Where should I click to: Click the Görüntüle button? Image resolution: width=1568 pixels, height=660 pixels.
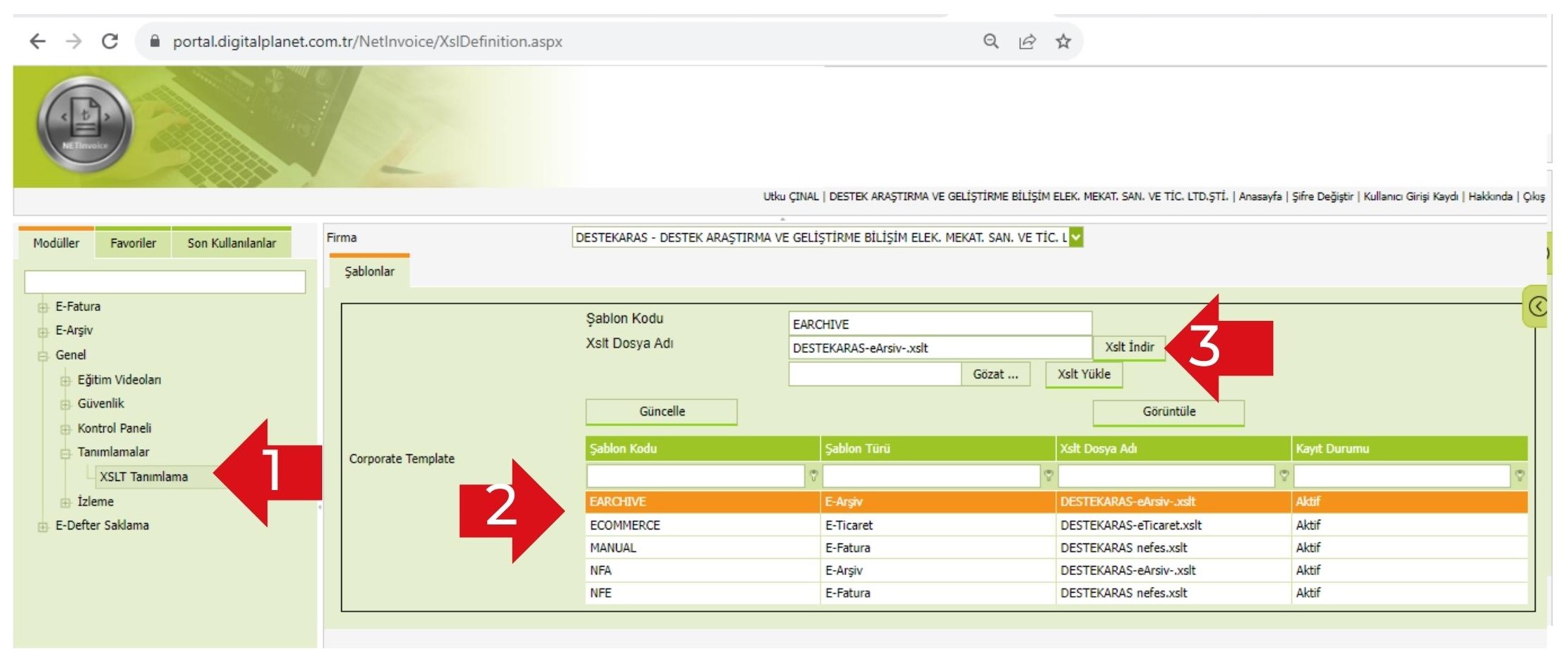pos(1169,411)
